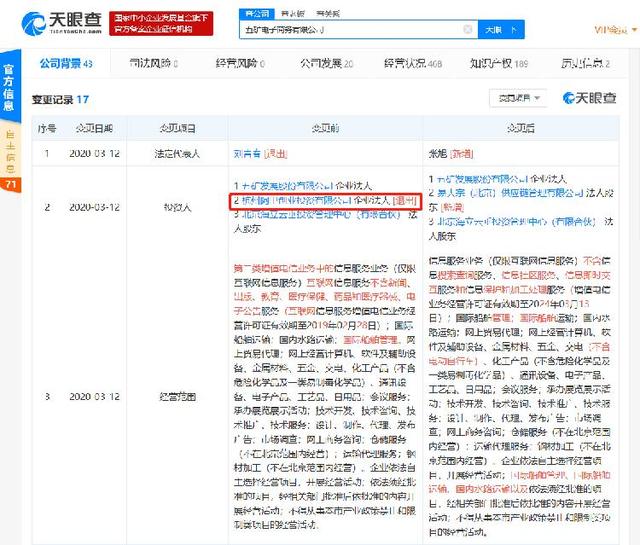
Task: Click the blue 天眼一下 search button
Action: [x=501, y=29]
